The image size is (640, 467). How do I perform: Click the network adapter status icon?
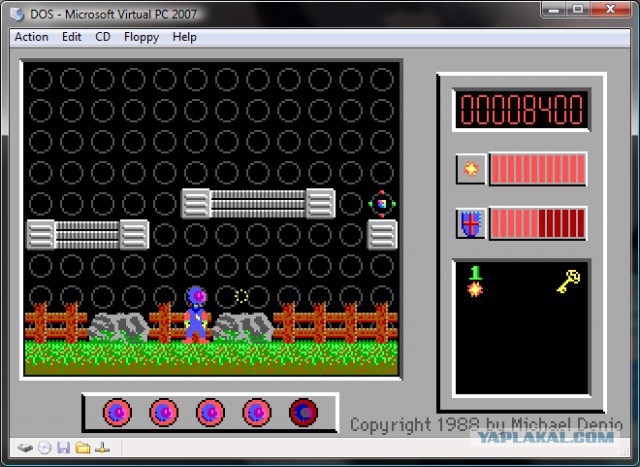point(102,448)
